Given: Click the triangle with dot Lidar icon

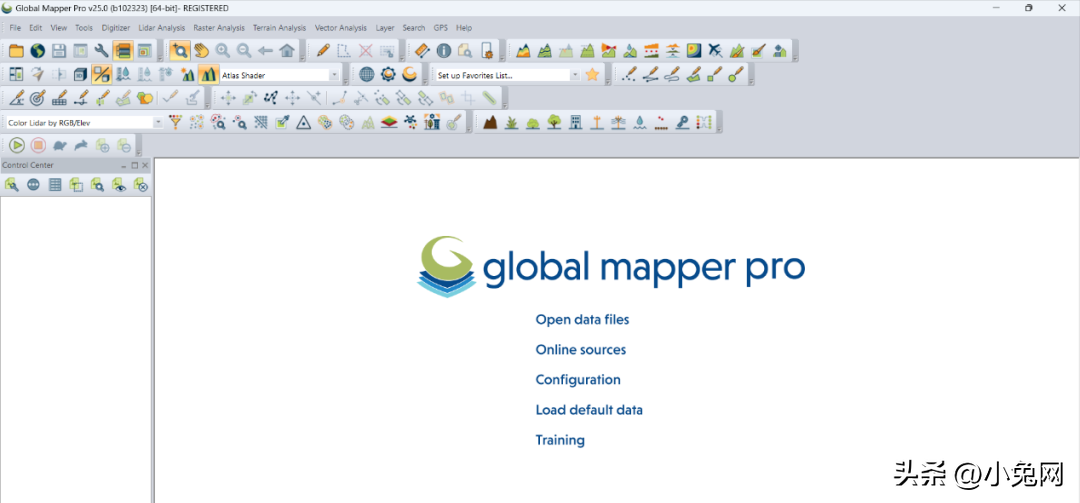Looking at the screenshot, I should pyautogui.click(x=304, y=123).
